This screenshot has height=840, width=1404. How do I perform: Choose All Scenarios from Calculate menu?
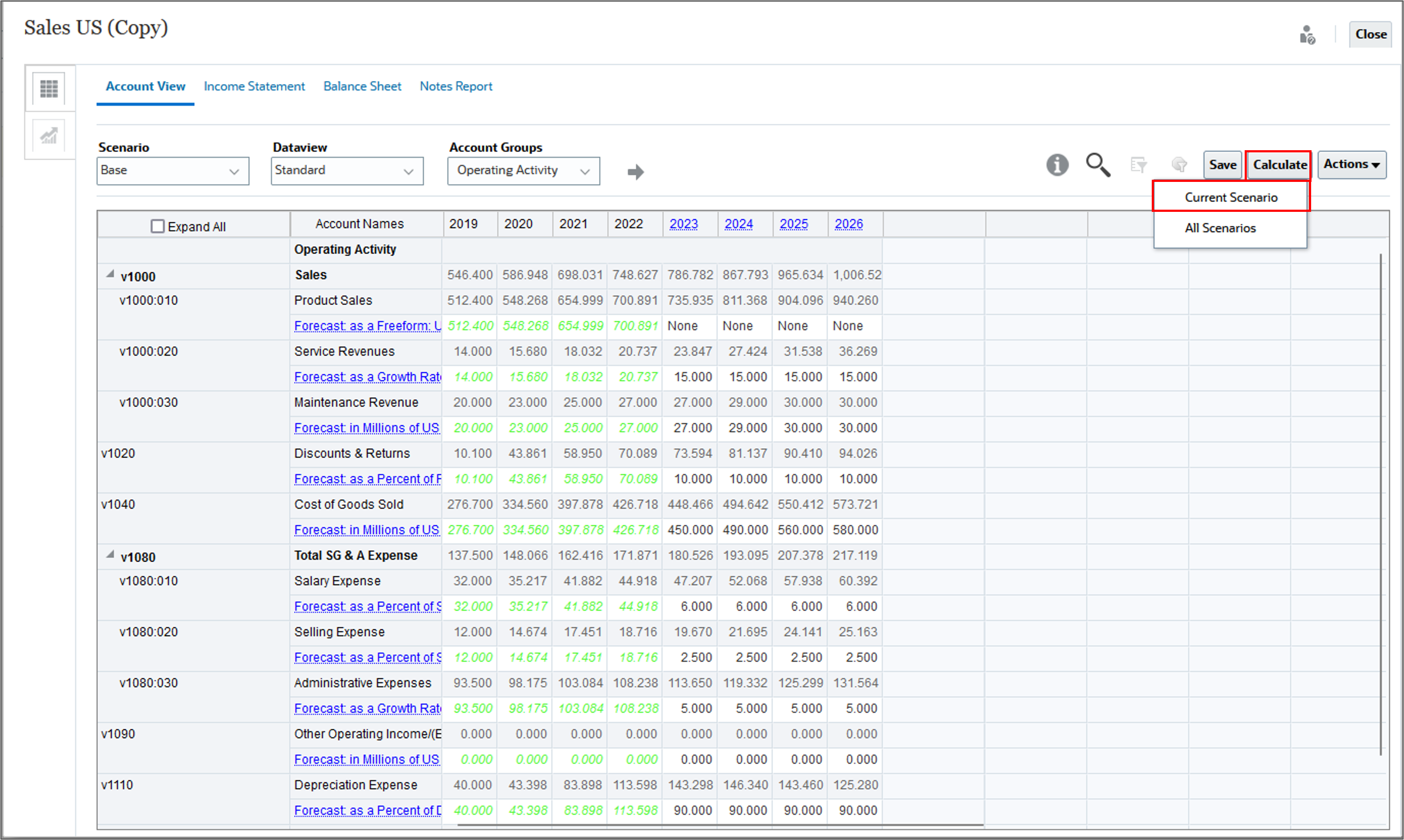[1220, 228]
